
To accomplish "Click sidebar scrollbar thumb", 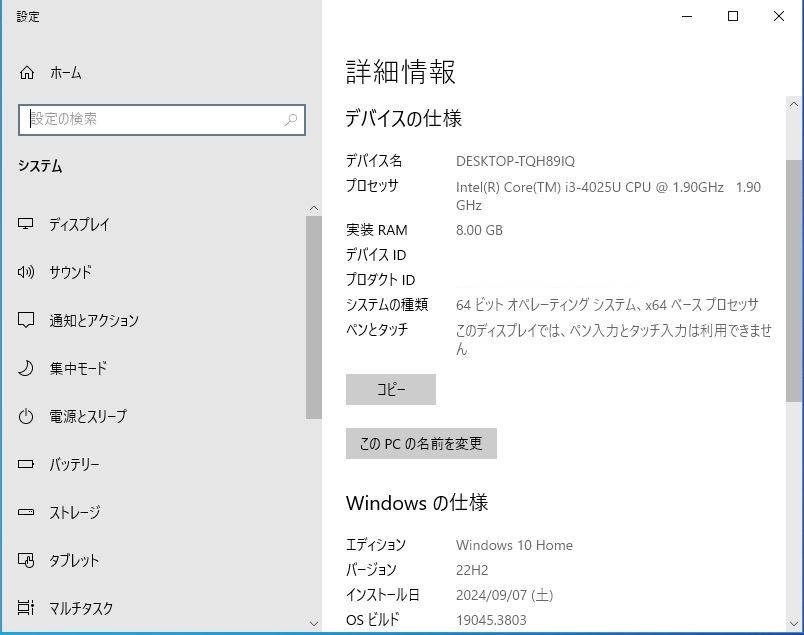I will coord(314,317).
